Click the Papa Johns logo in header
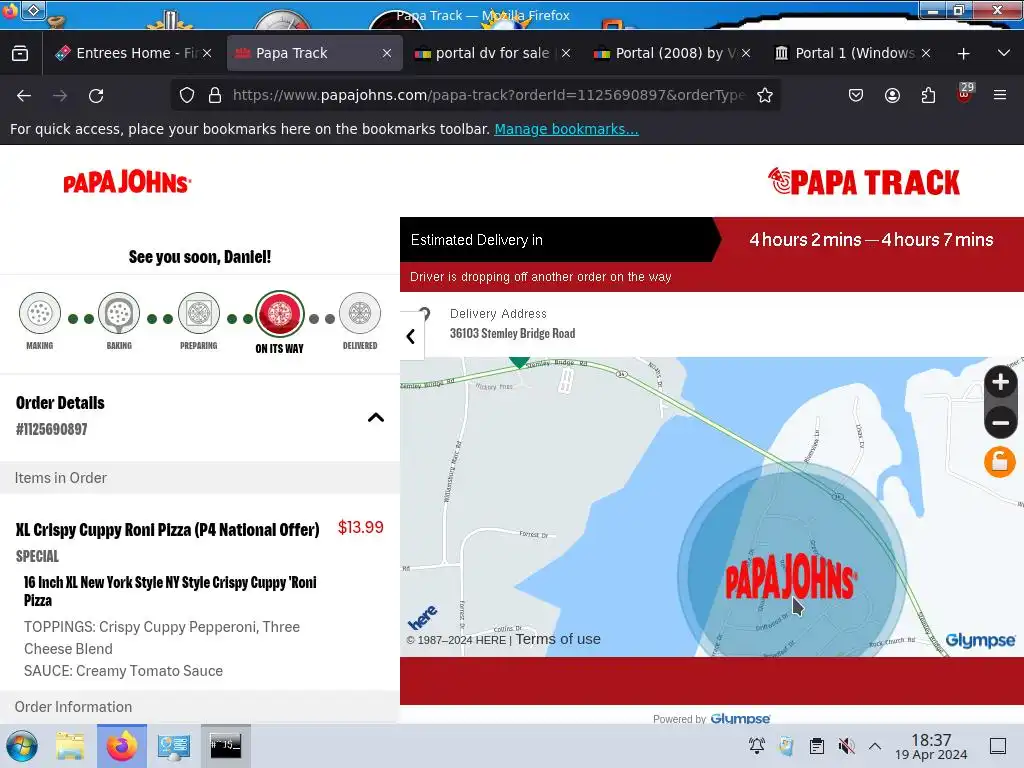 pyautogui.click(x=127, y=182)
